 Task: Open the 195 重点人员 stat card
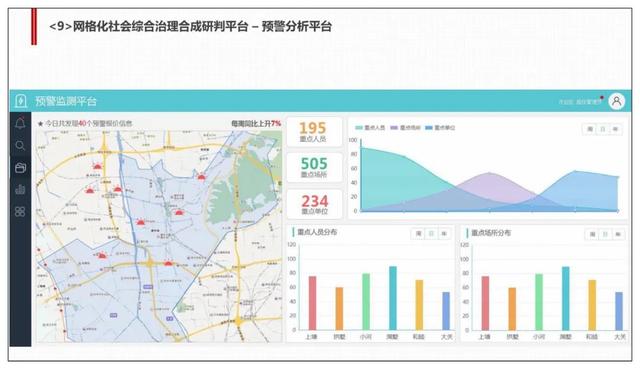click(314, 132)
